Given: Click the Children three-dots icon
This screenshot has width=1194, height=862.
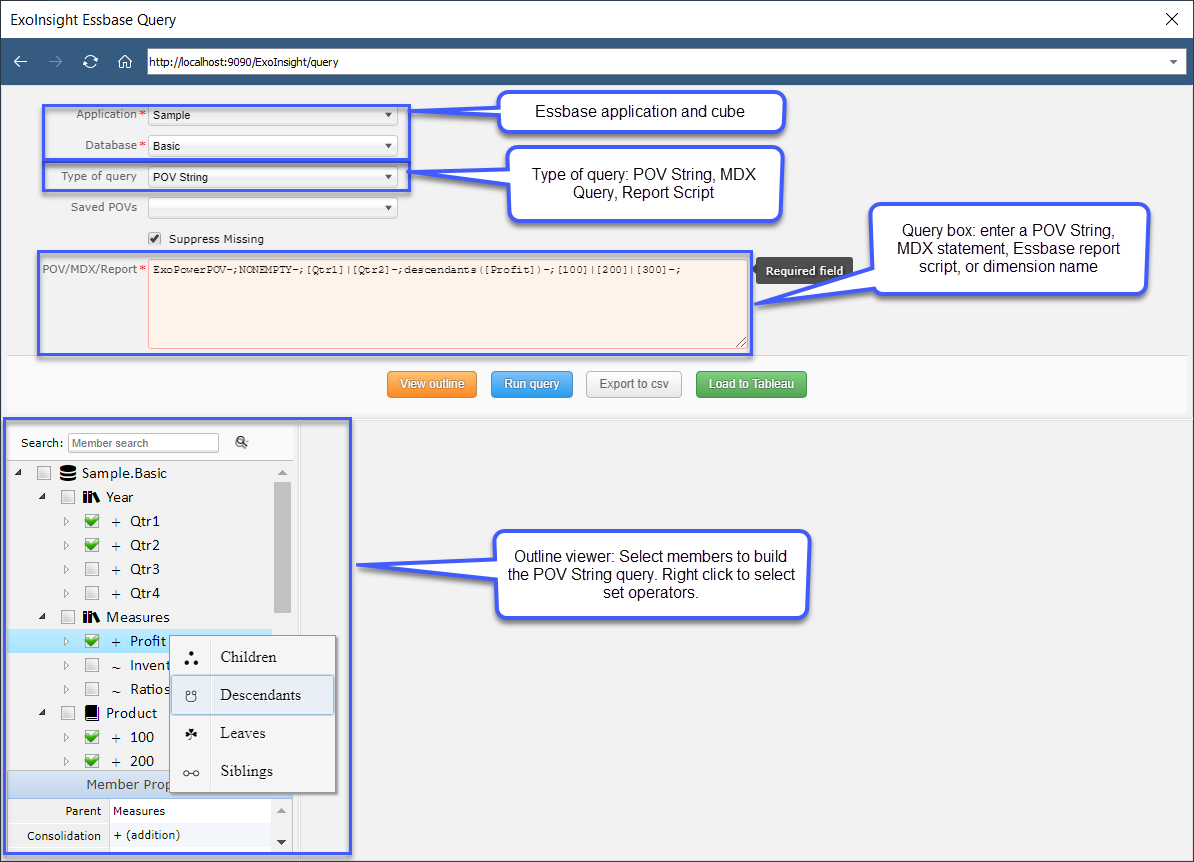Looking at the screenshot, I should tap(191, 657).
